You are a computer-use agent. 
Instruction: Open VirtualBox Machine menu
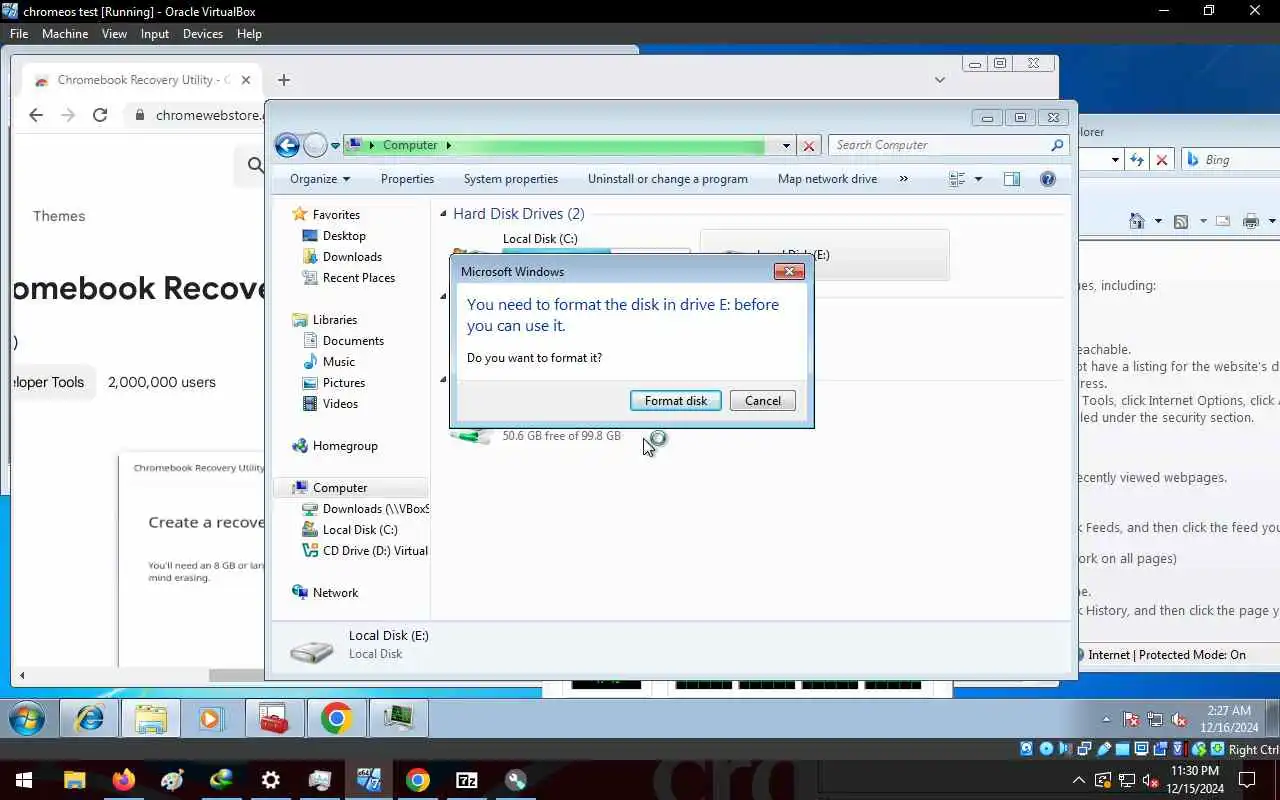[65, 33]
